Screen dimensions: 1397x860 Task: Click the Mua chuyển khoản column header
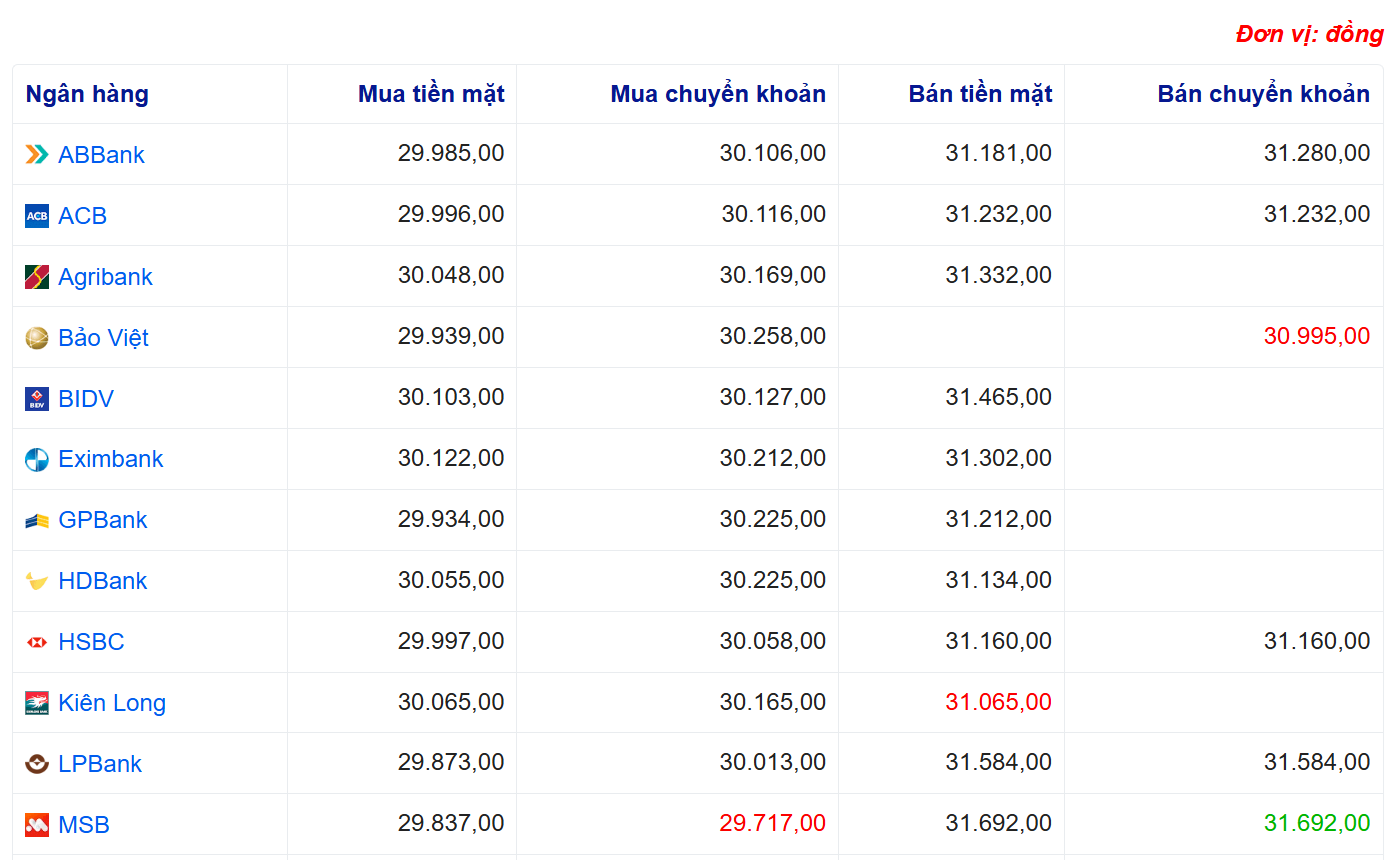coord(718,94)
